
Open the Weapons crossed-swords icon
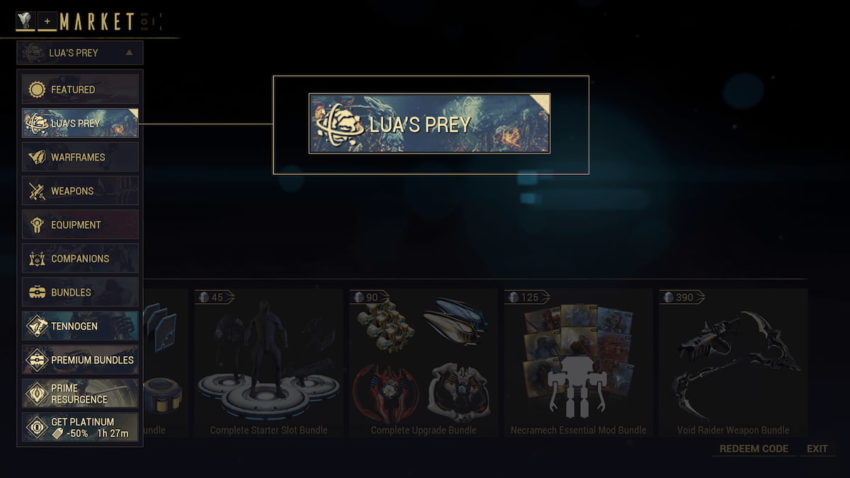pos(37,191)
